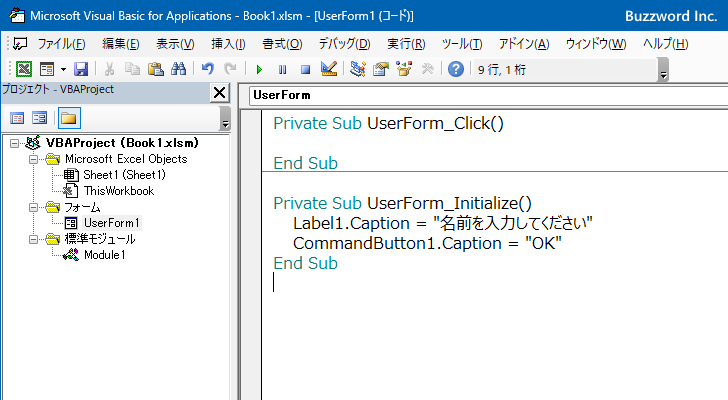The height and width of the screenshot is (400, 728).
Task: Open the アドイン(A) menu
Action: click(524, 44)
